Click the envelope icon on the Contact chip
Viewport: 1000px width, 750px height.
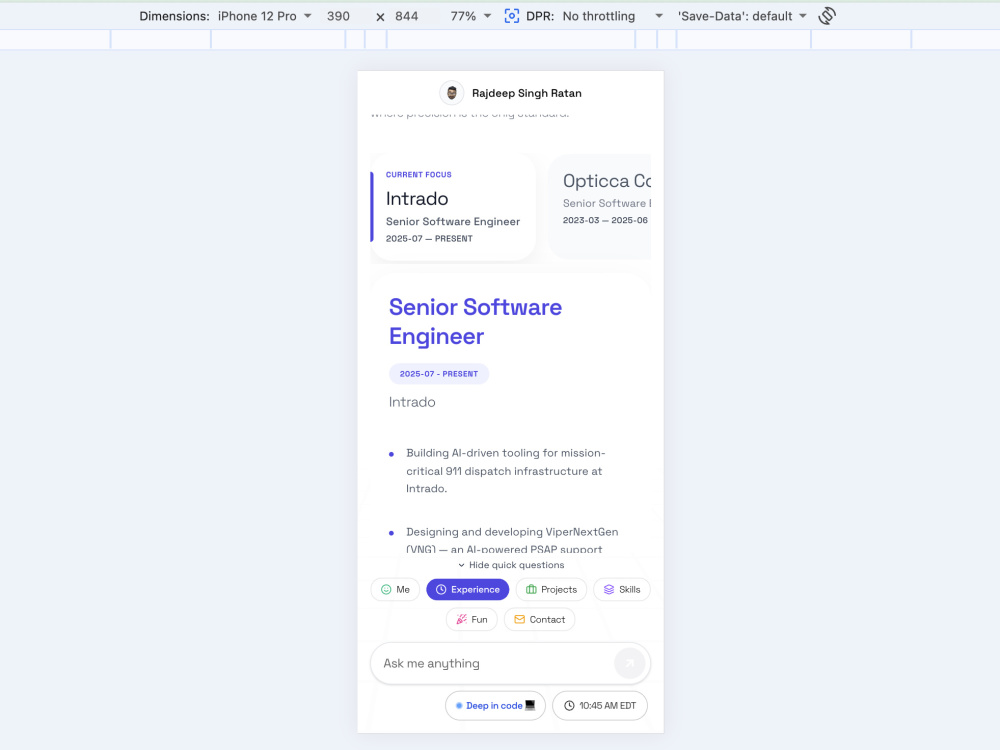click(x=519, y=619)
